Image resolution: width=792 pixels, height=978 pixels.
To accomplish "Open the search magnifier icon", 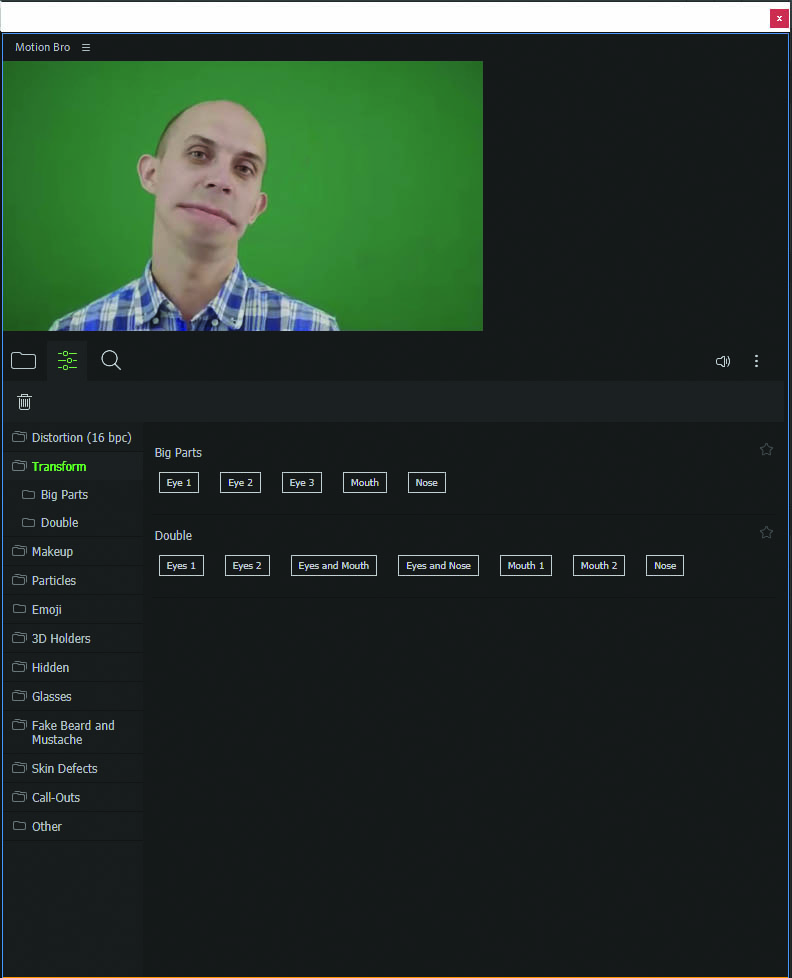I will point(111,360).
